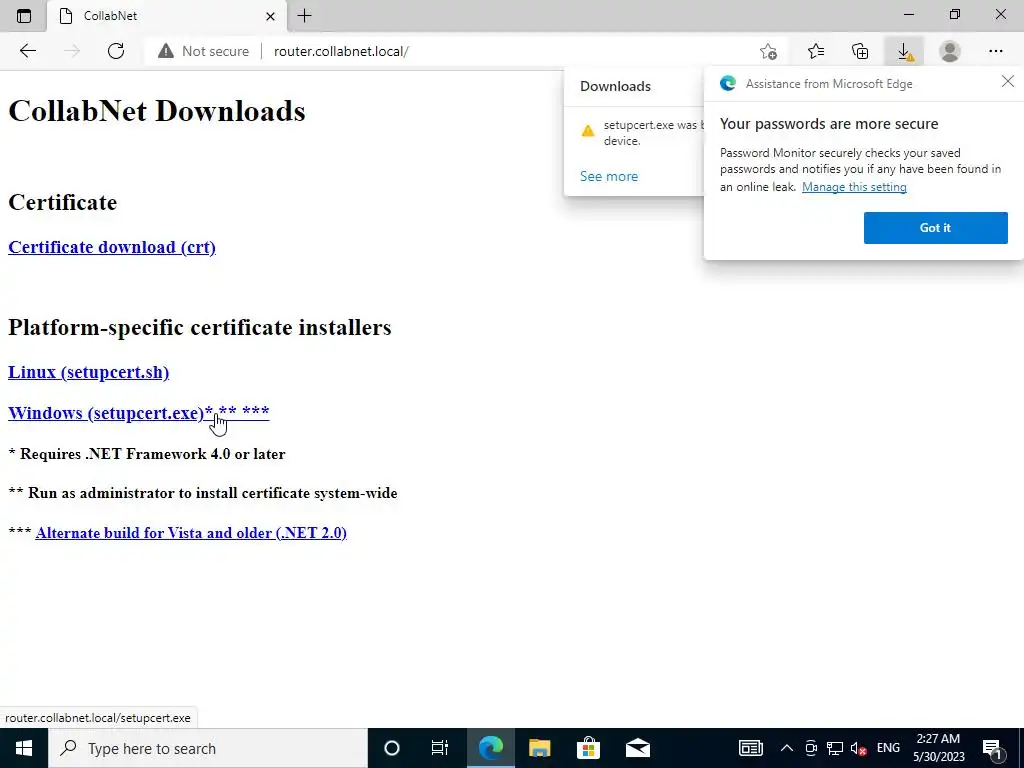1024x768 pixels.
Task: Open Microsoft Store from the taskbar
Action: (588, 748)
